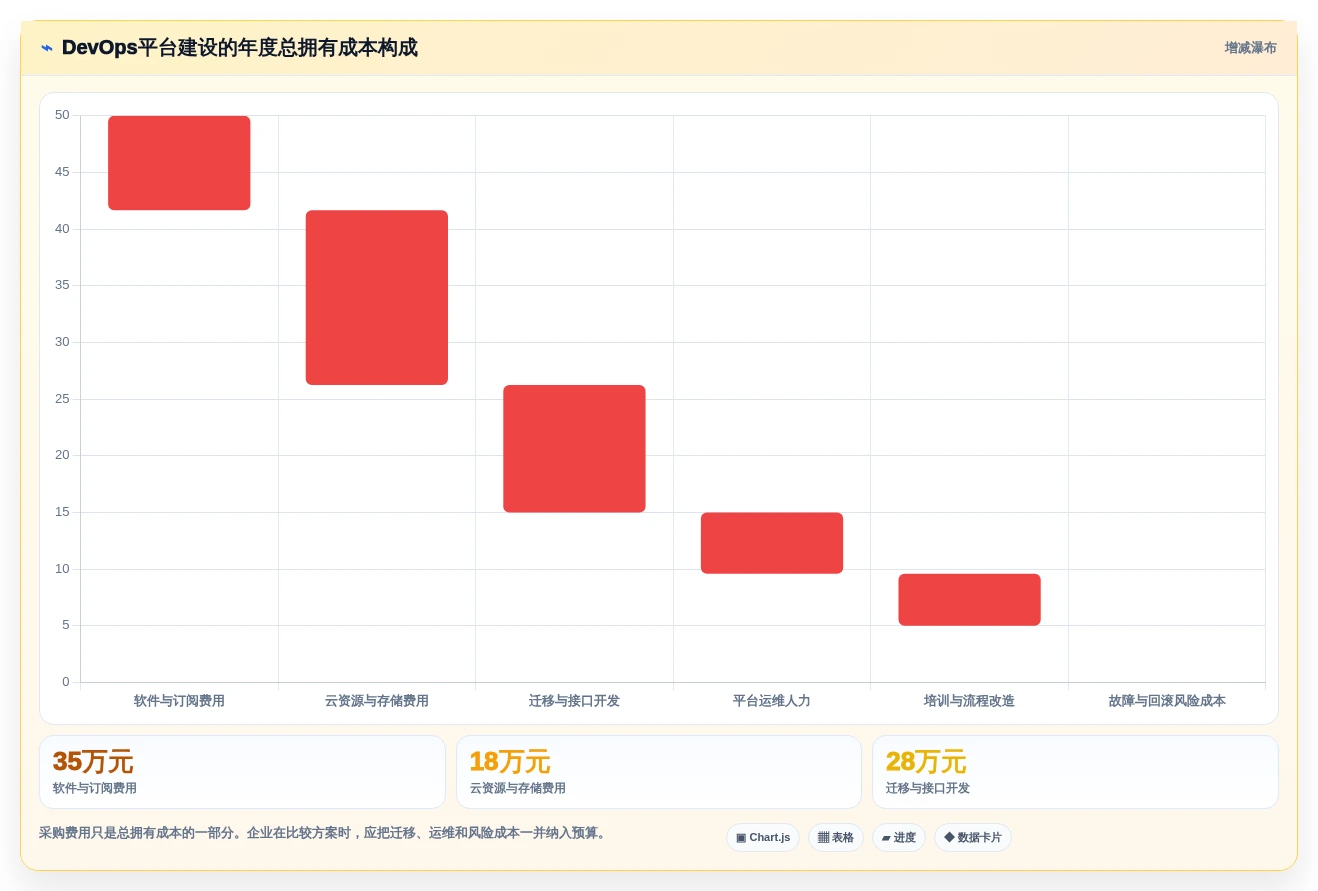This screenshot has width=1318, height=891.
Task: Click the 数据卡片 chip
Action: (x=973, y=837)
